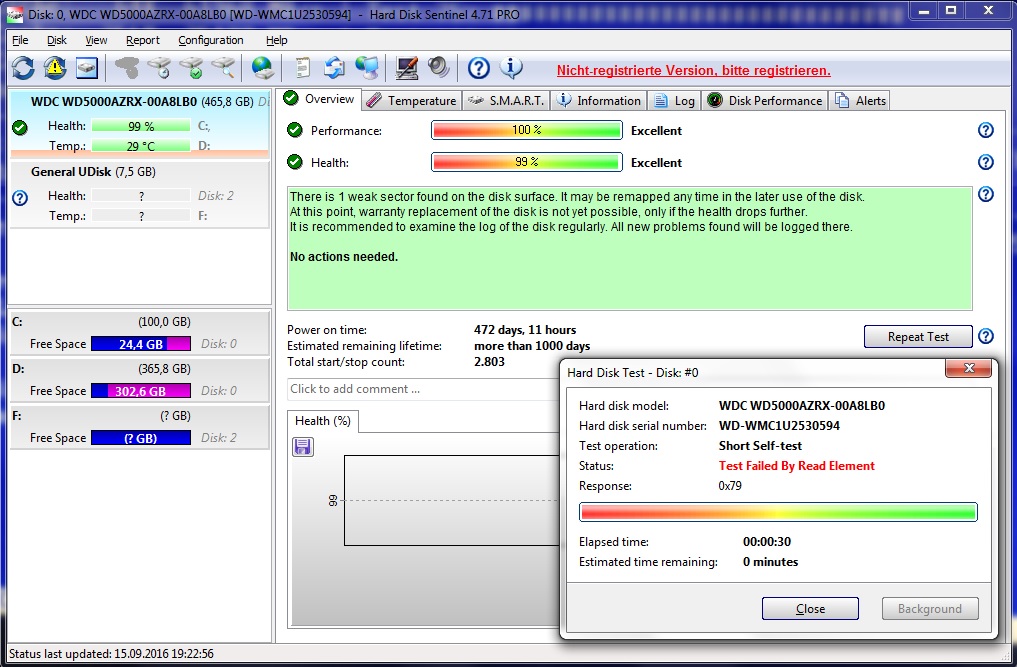Select the General UDisk entry
The image size is (1017, 667).
(x=139, y=195)
